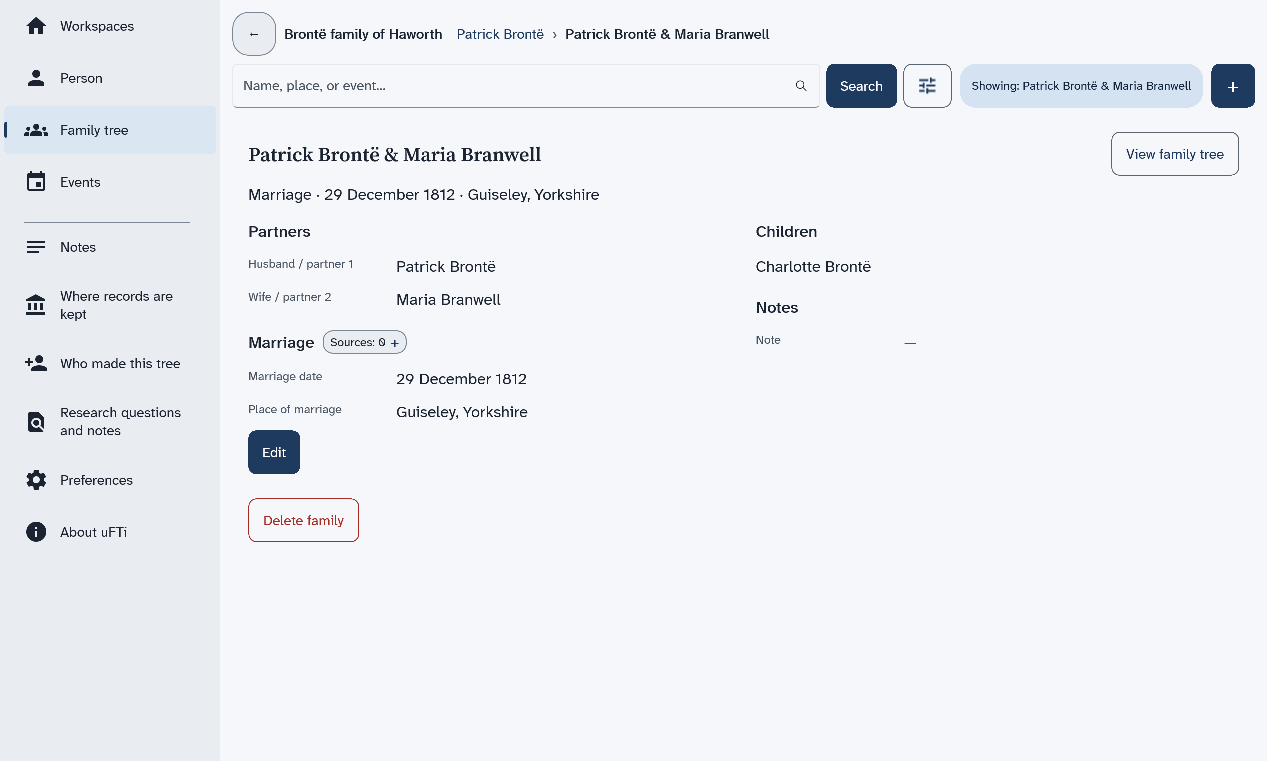
Task: Open View family tree
Action: pos(1175,154)
